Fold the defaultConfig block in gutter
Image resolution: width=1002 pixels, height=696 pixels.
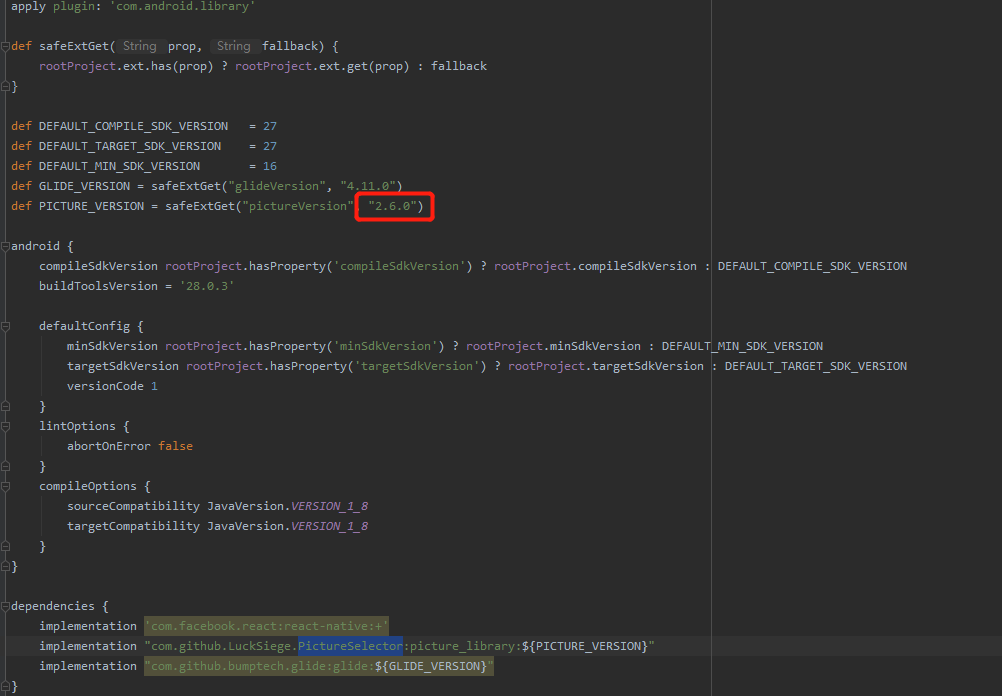tap(5, 326)
